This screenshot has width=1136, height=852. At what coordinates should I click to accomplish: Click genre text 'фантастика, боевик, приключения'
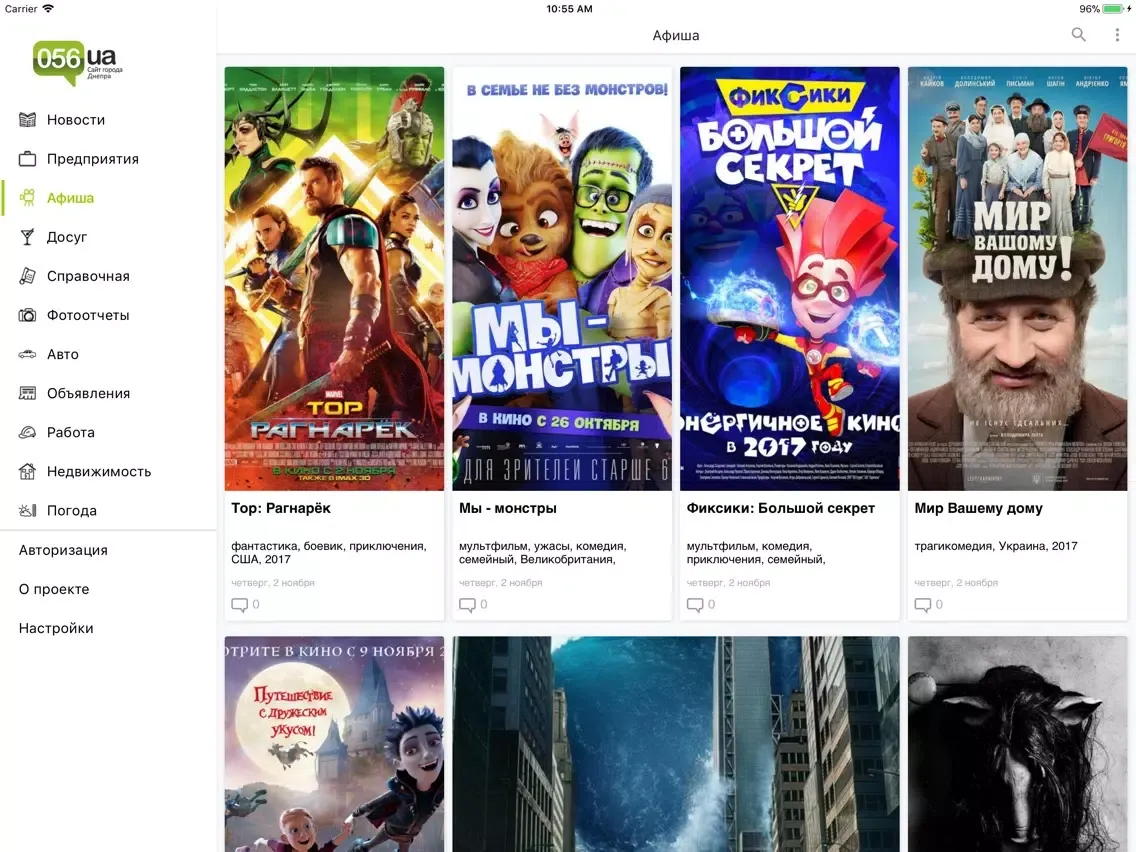tap(329, 546)
